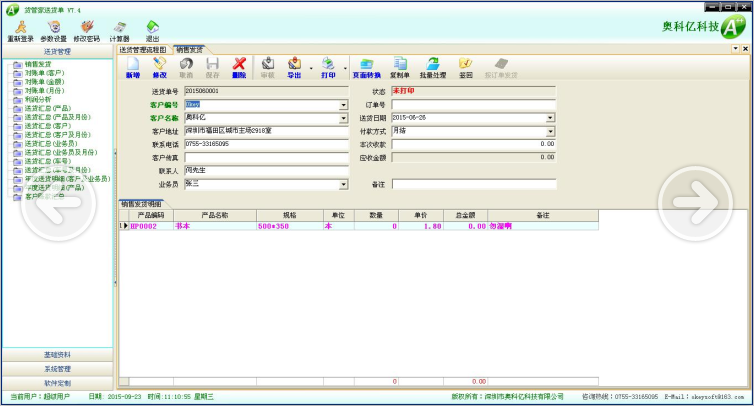This screenshot has height=406, width=754.
Task: Open 对账单(客户) in the tree
Action: pos(44,73)
